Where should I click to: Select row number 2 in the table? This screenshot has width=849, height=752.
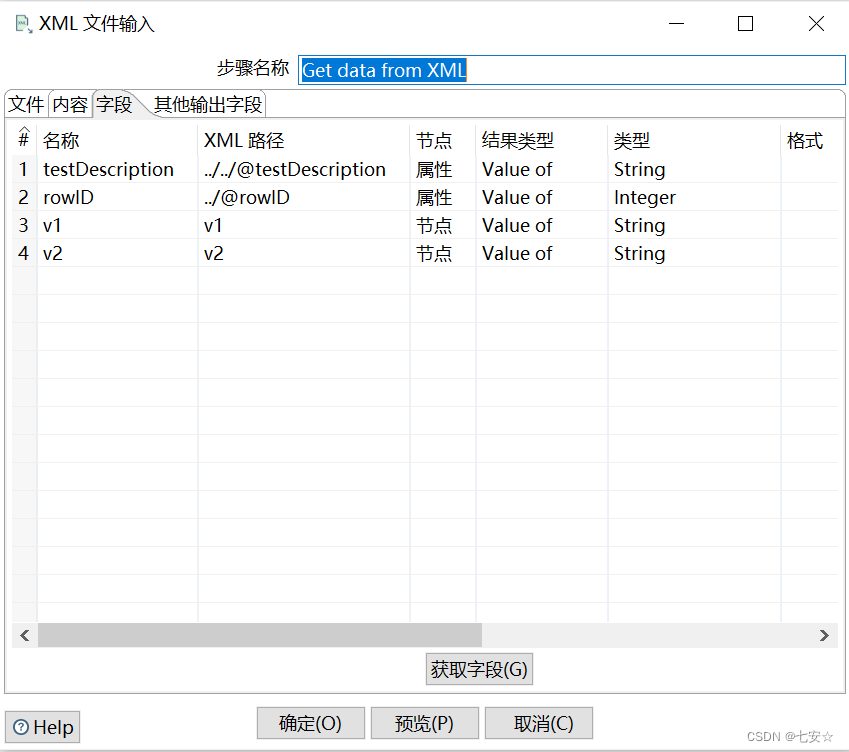pos(23,197)
